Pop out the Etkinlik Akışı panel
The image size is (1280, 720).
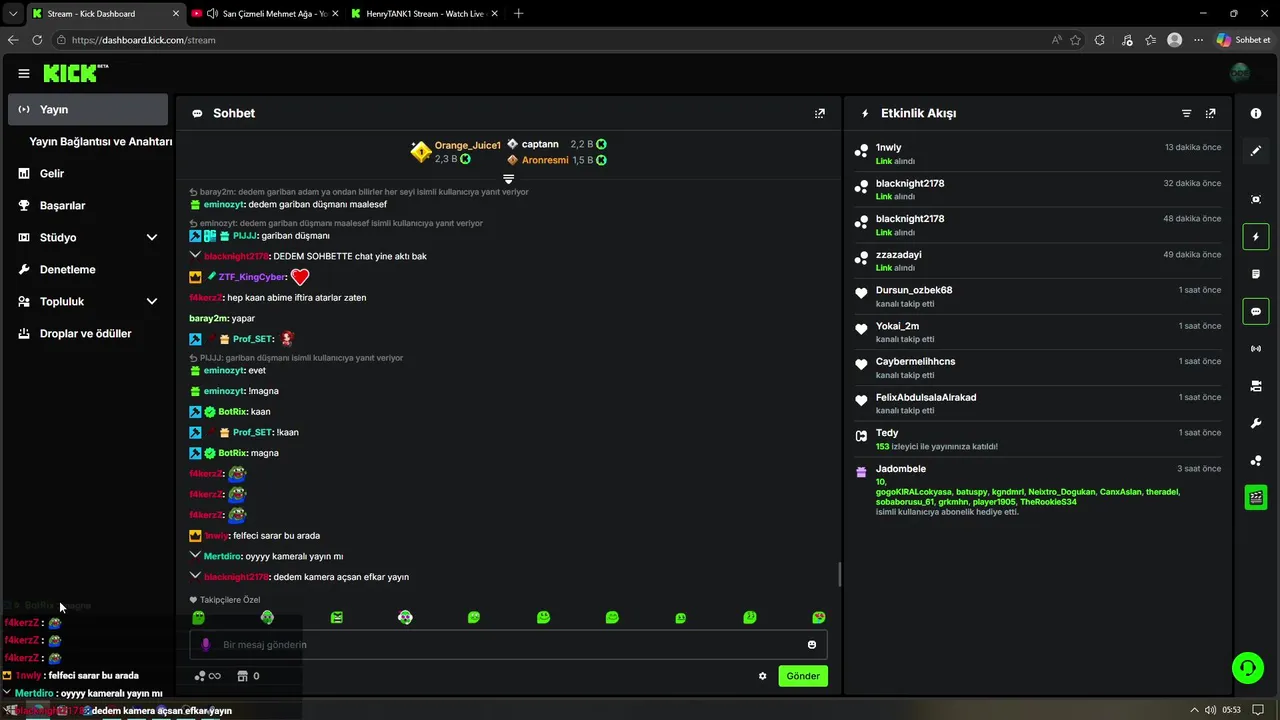click(1211, 114)
